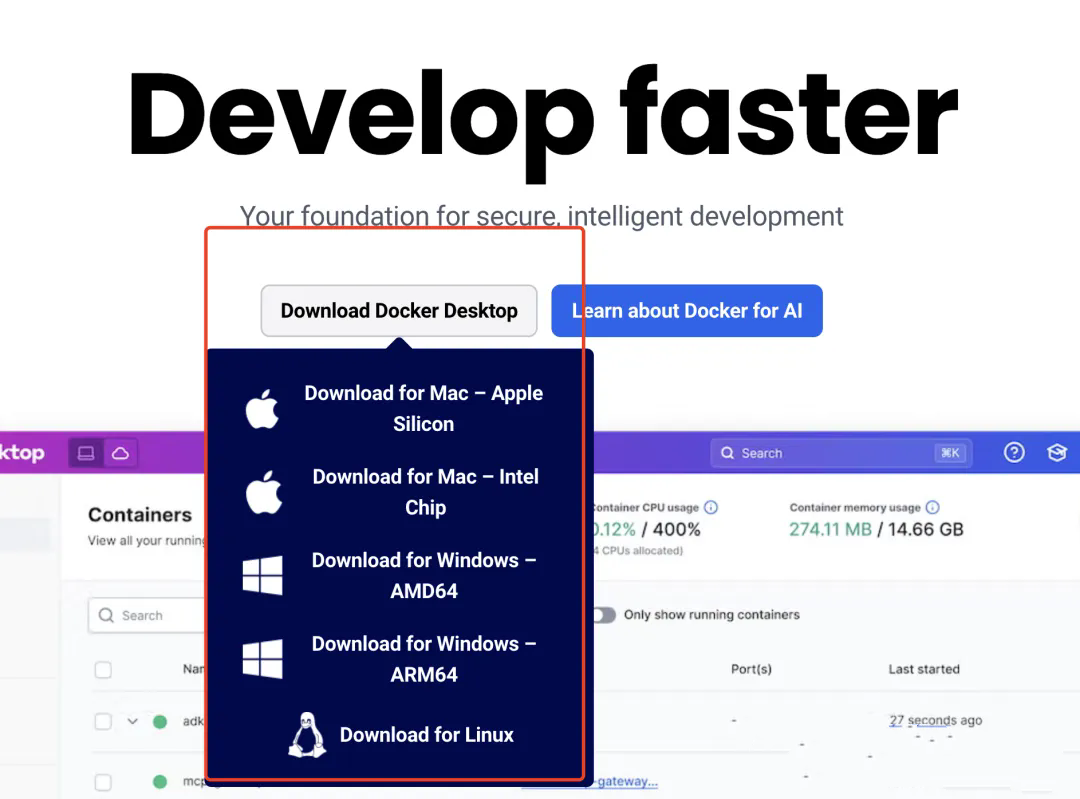This screenshot has height=799, width=1080.
Task: Click the Port(s) column header
Action: (751, 669)
